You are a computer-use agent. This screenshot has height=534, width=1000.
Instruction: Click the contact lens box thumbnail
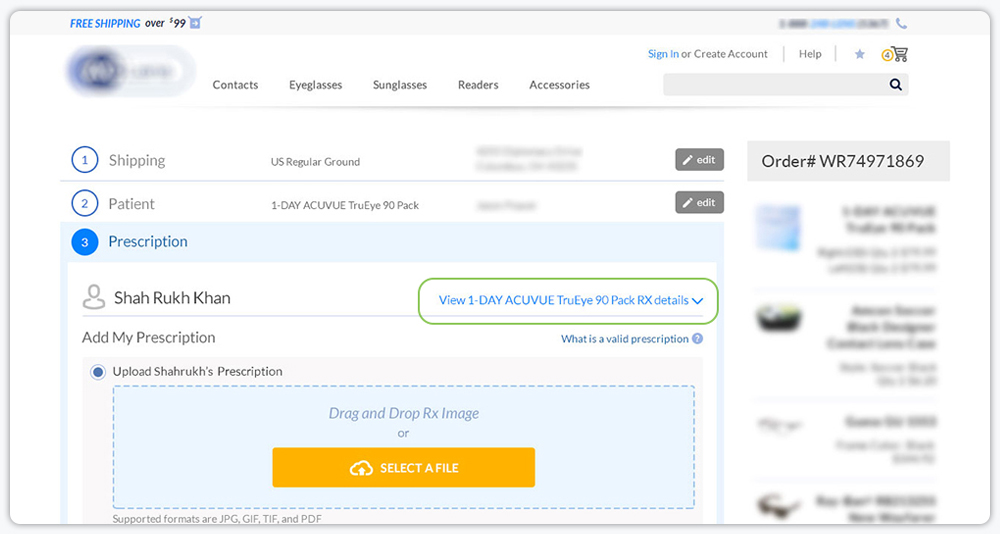[x=778, y=228]
